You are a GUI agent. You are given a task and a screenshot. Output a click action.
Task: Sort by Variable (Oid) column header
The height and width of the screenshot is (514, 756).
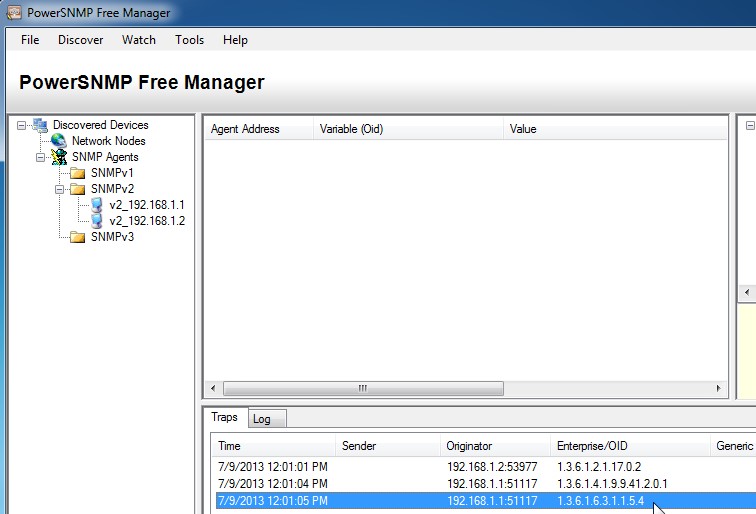coord(408,129)
